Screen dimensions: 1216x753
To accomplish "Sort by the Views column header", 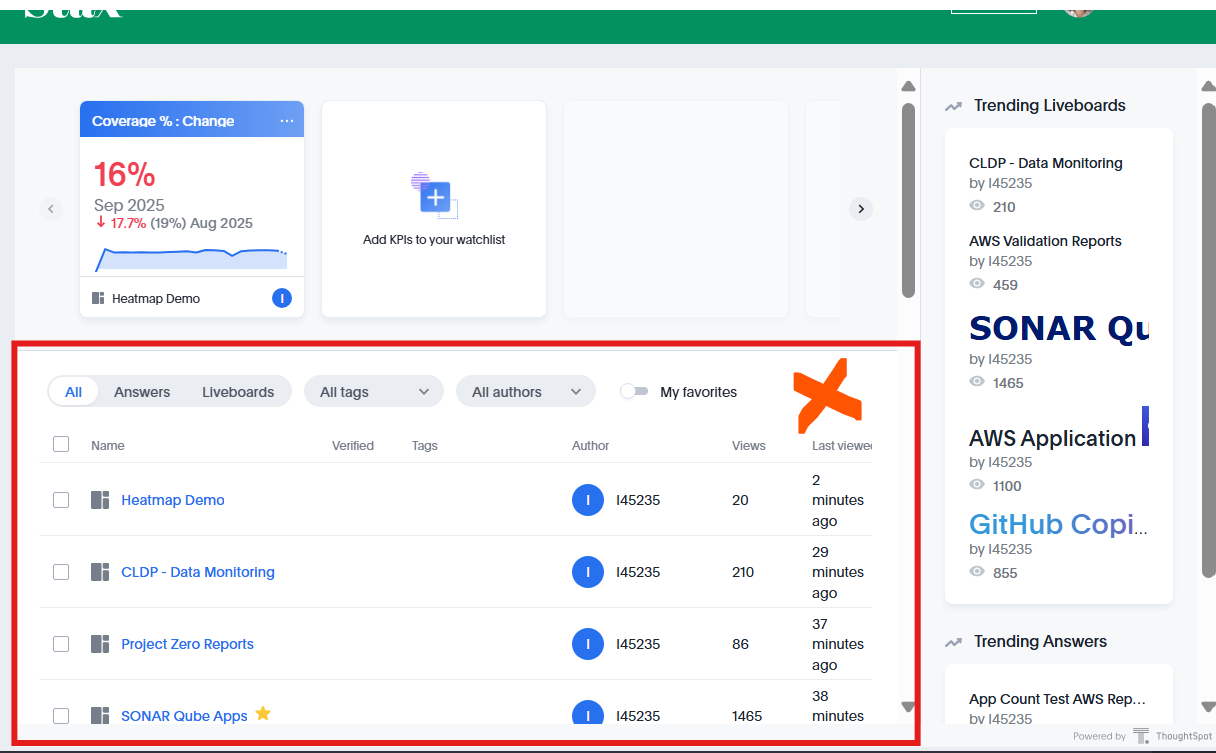I will pyautogui.click(x=749, y=446).
